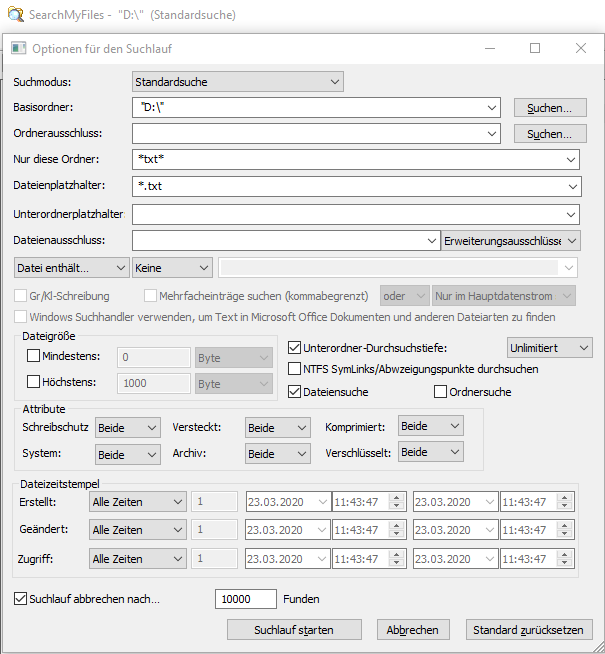Viewport: 605px width, 654px height.
Task: Click Standard zurücksetzen button
Action: point(529,629)
